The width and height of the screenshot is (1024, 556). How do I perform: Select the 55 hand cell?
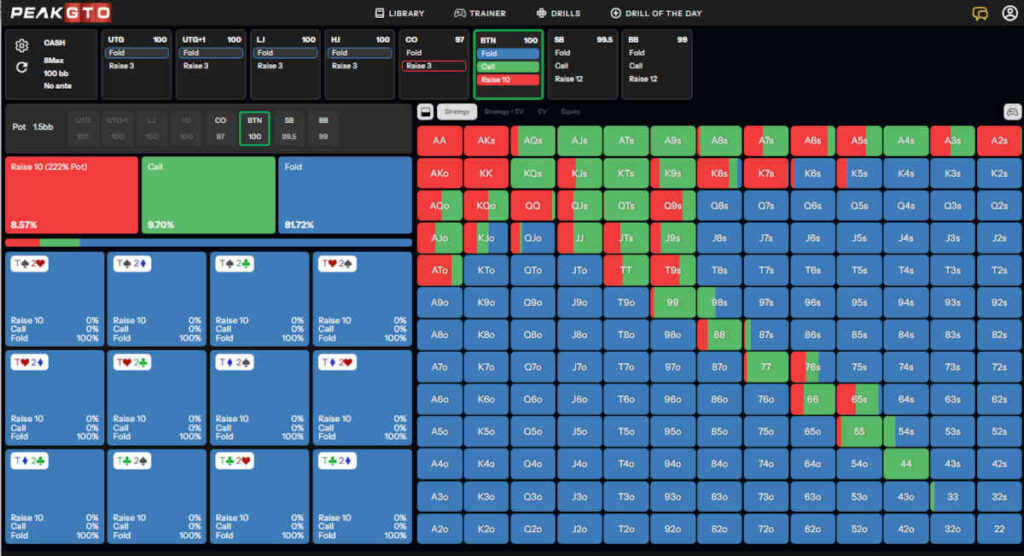859,431
